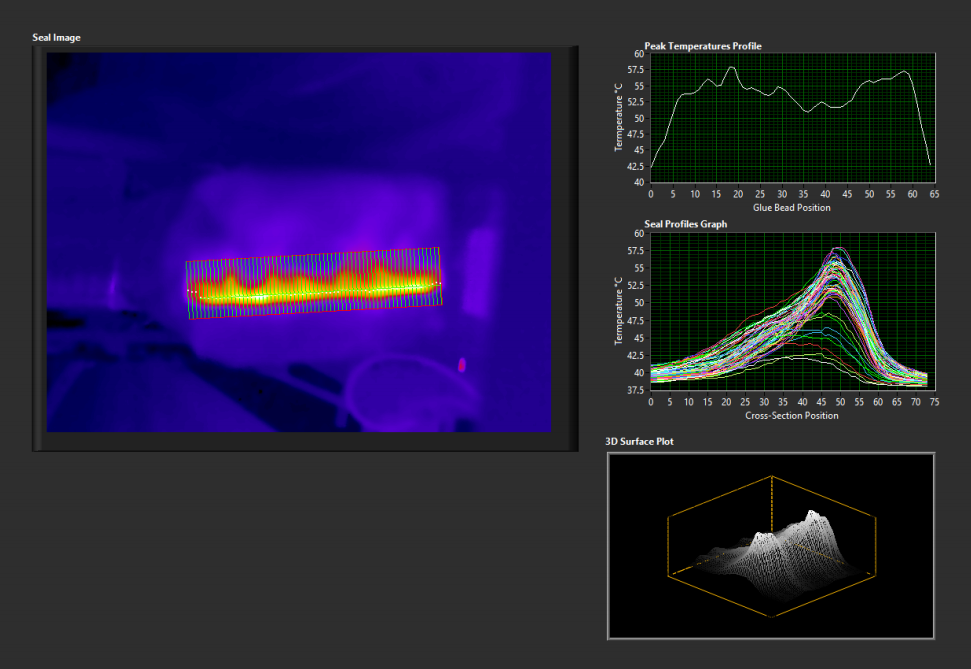971x669 pixels.
Task: Click the Glue Bead Position axis label
Action: pyautogui.click(x=791, y=208)
